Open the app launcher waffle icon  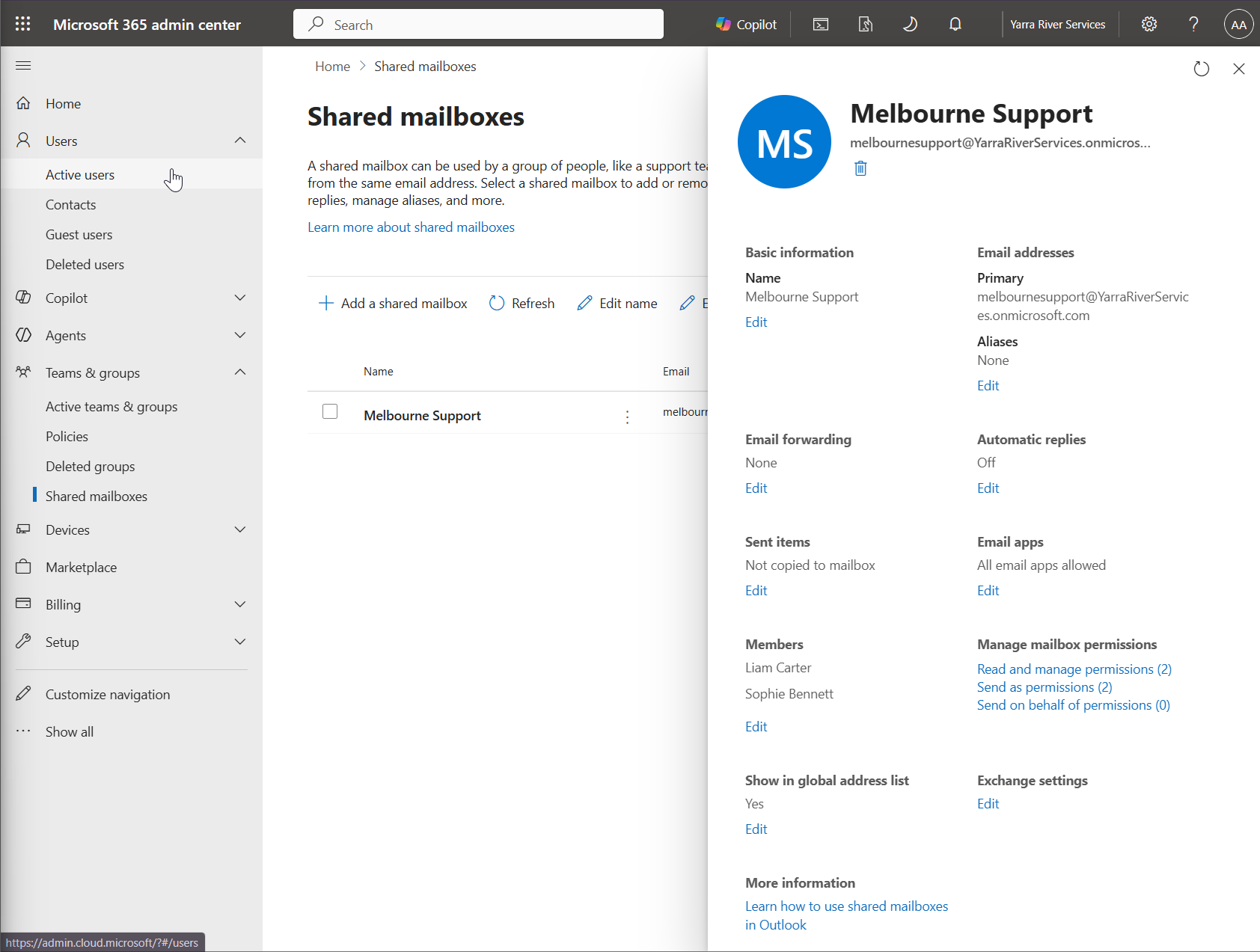tap(22, 24)
